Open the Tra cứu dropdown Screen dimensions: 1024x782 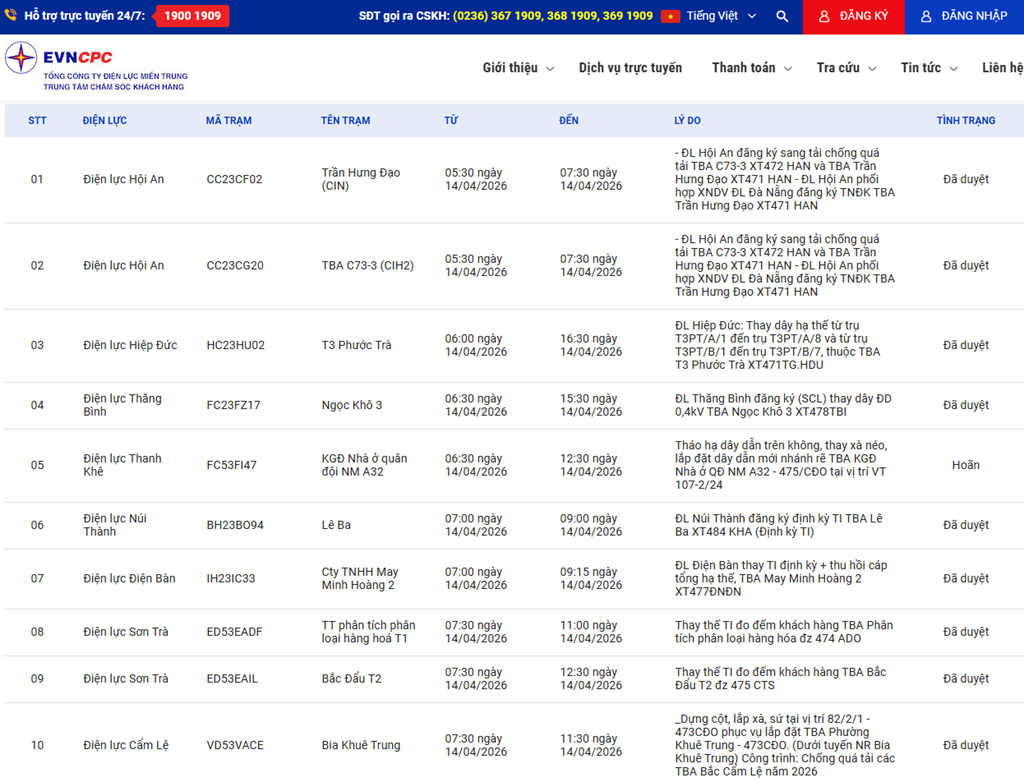[846, 68]
